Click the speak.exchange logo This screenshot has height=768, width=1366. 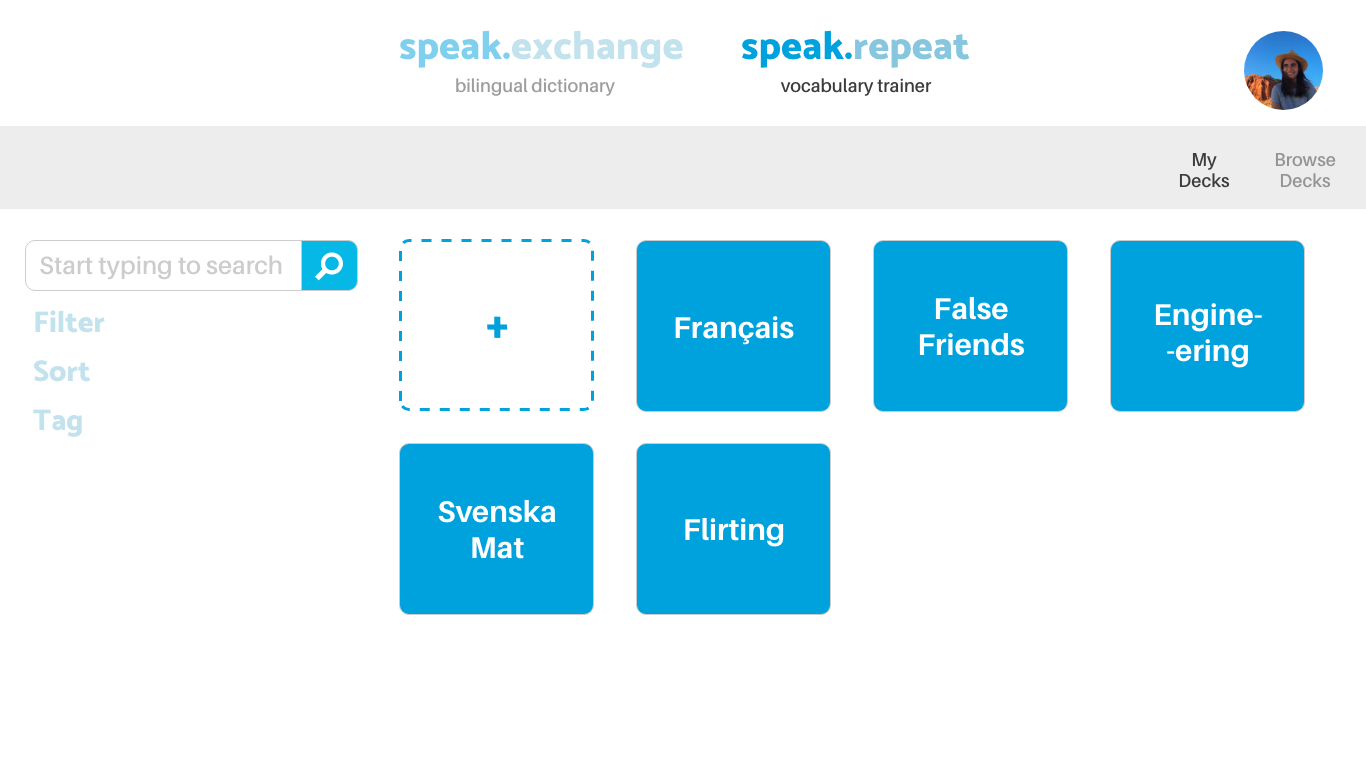(541, 47)
